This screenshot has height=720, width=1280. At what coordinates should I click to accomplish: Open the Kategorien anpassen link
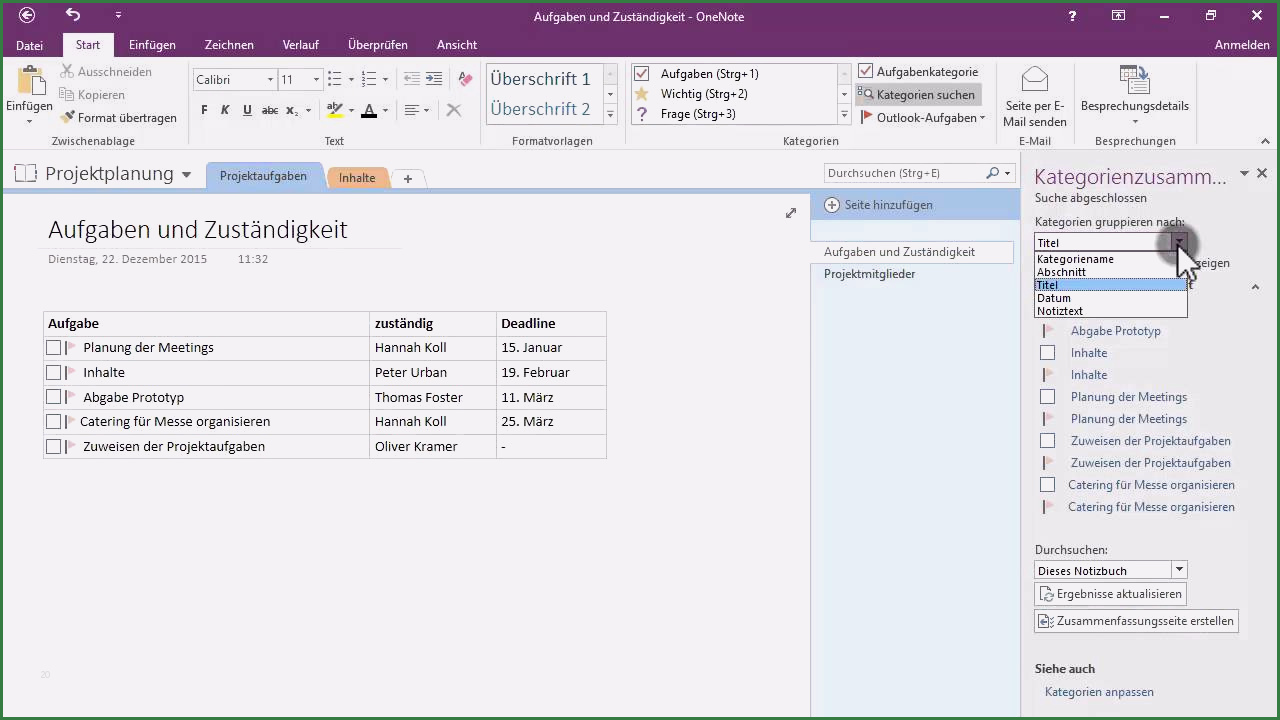tap(1099, 692)
